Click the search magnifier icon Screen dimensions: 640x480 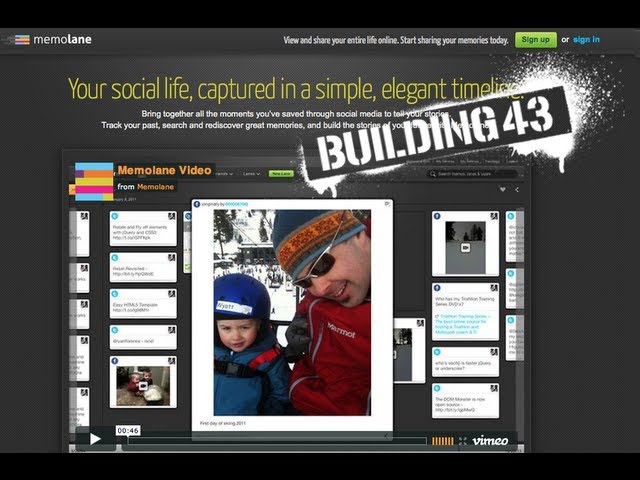(x=433, y=174)
